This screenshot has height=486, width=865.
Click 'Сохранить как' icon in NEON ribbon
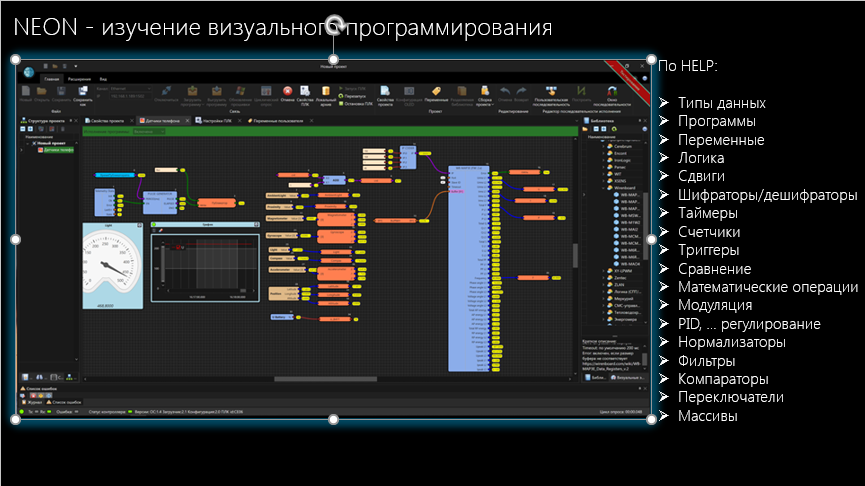point(83,95)
